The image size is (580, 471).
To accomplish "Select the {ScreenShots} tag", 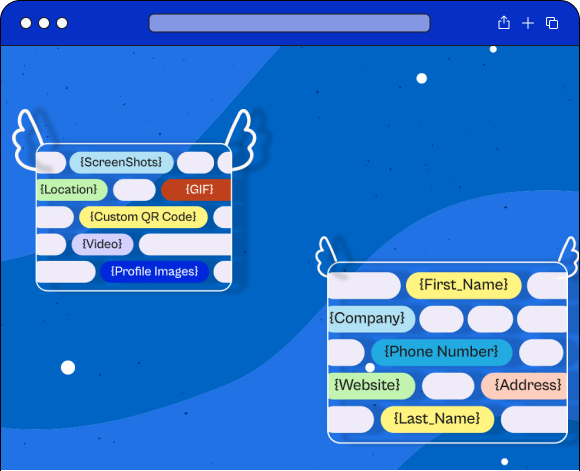I will pos(121,162).
